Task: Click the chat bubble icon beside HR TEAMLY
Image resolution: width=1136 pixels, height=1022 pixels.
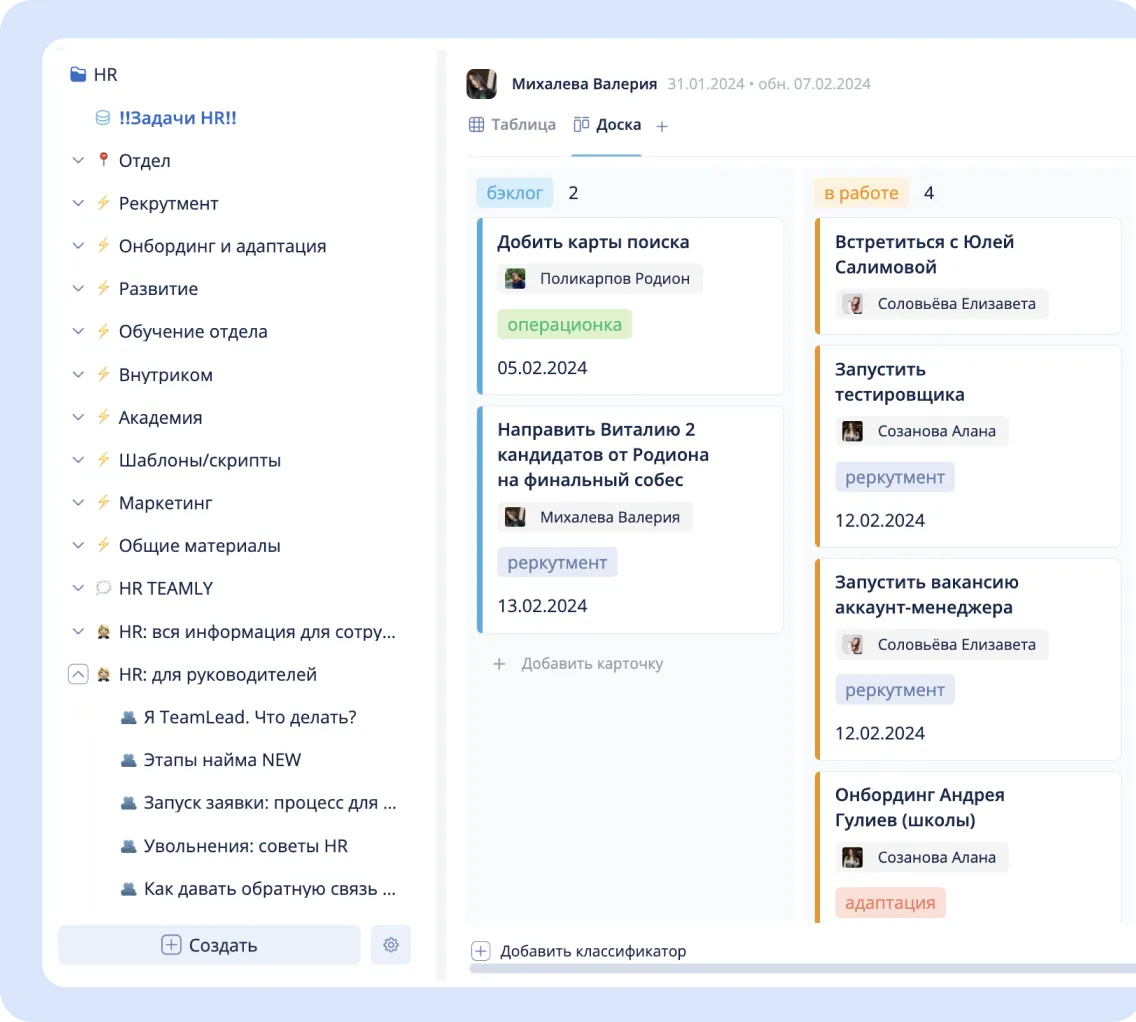Action: tap(103, 588)
